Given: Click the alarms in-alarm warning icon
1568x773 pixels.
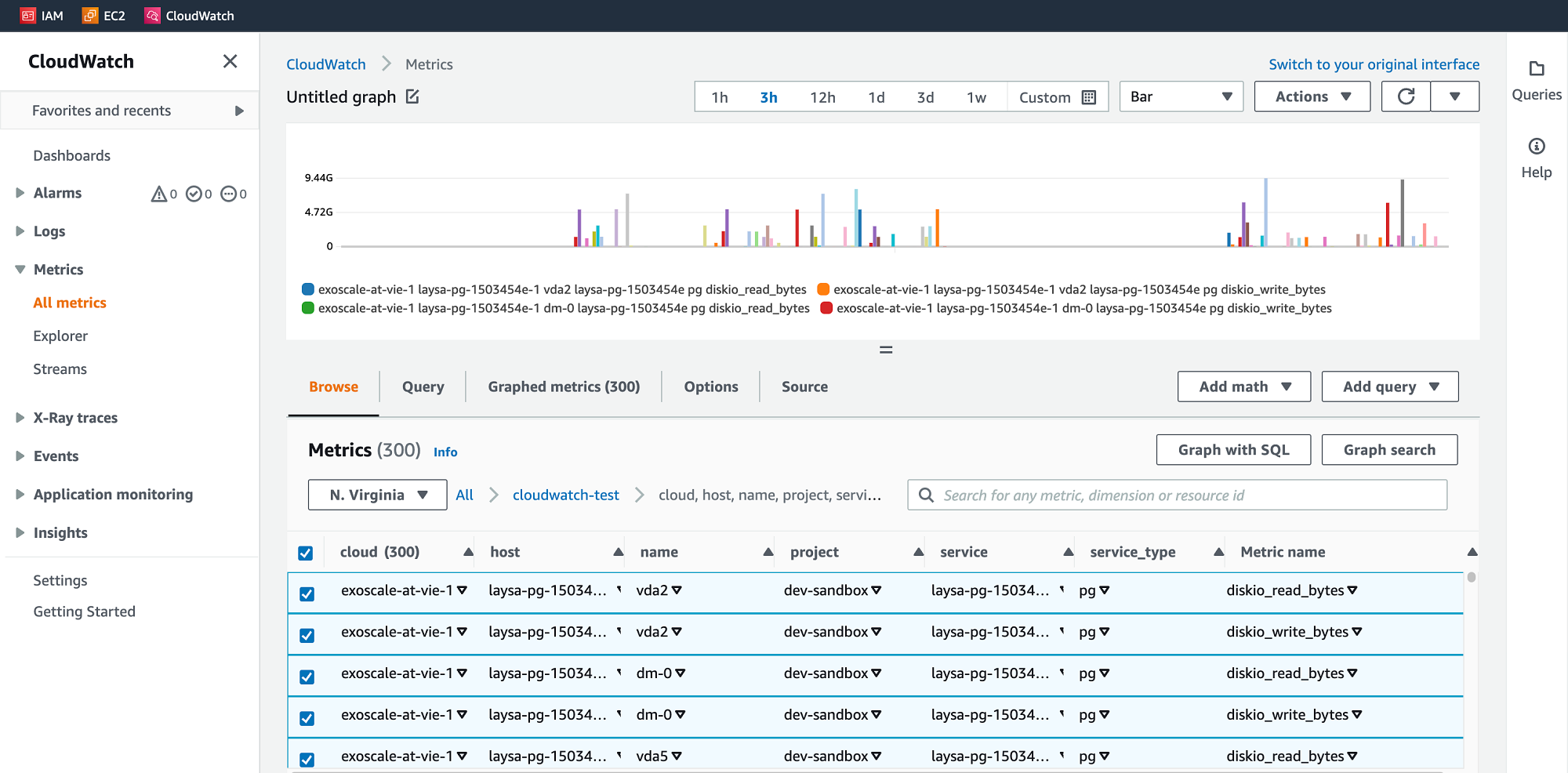Looking at the screenshot, I should coord(159,194).
